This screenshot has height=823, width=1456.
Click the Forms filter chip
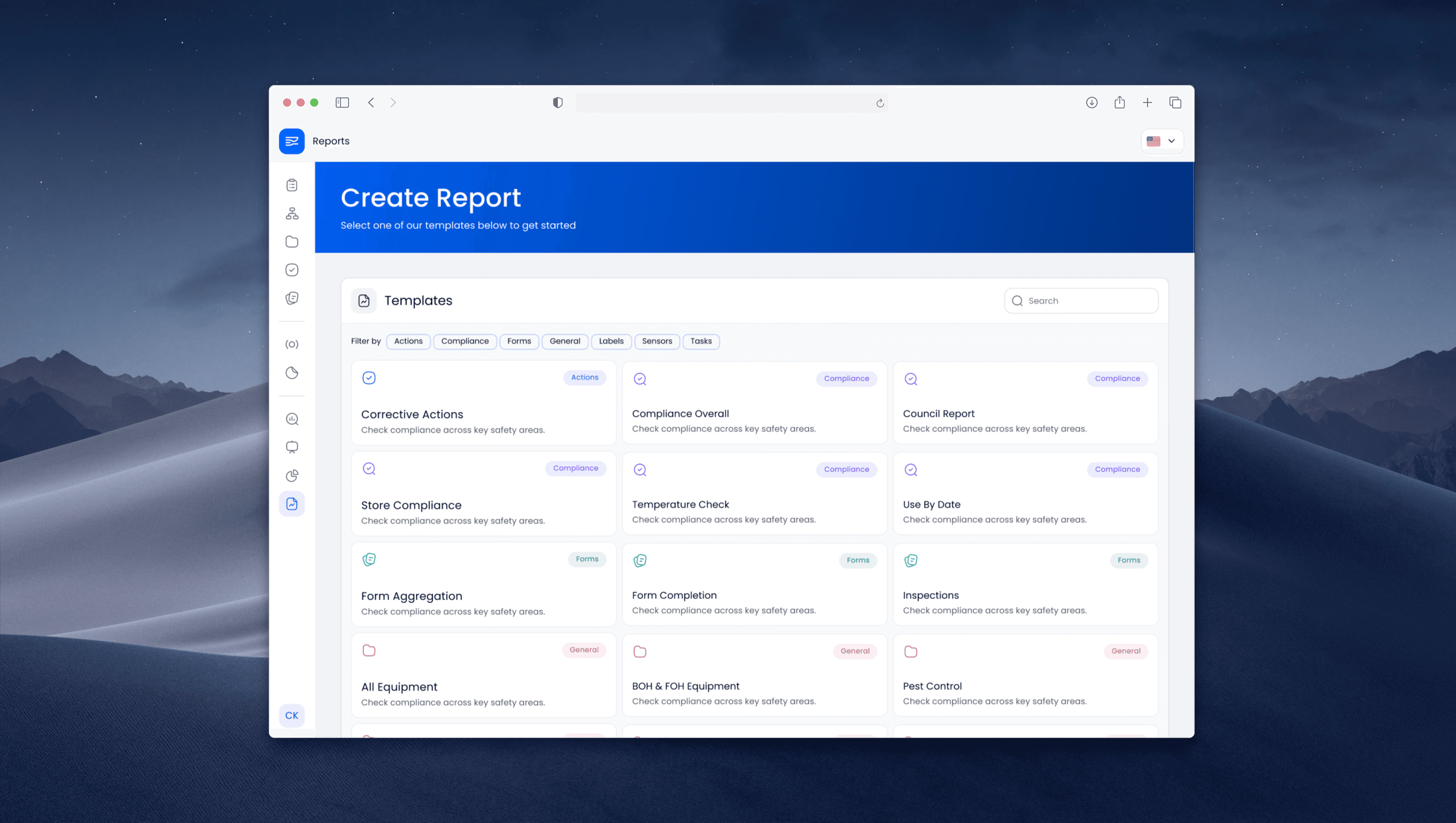[x=518, y=341]
